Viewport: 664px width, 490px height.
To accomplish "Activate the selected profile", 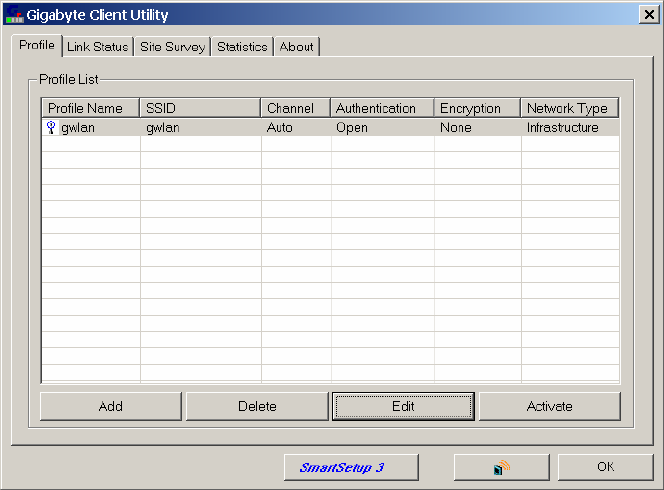I will point(550,406).
